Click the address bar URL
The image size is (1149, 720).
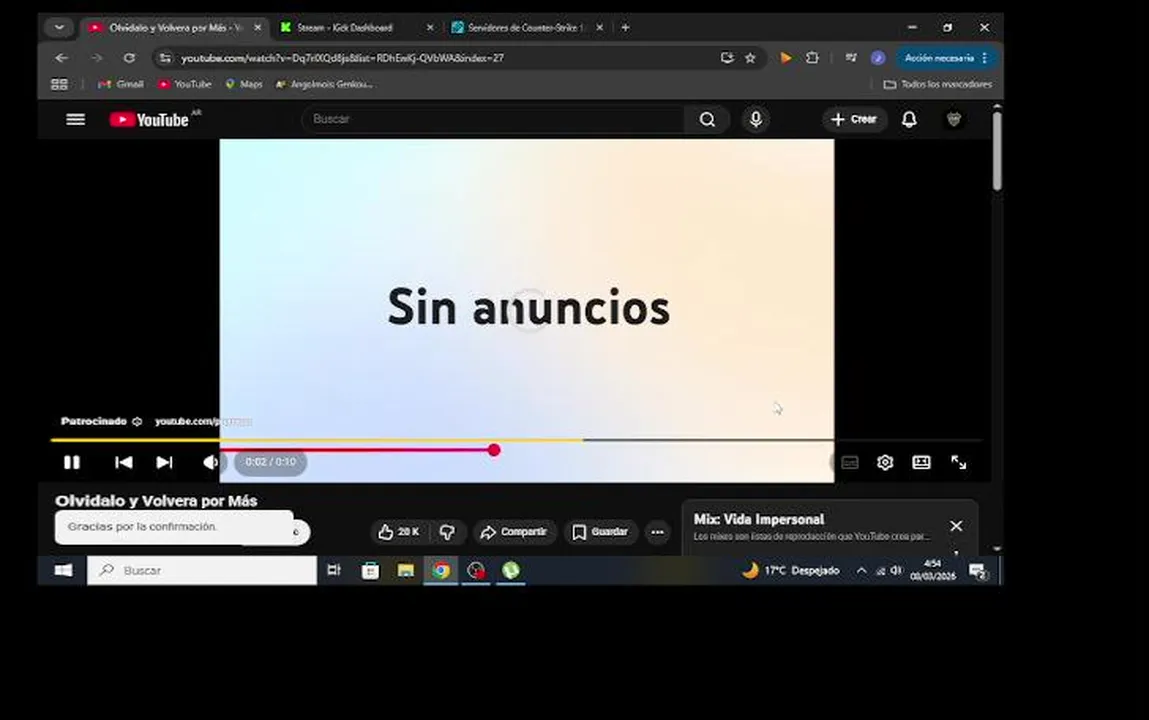(342, 58)
